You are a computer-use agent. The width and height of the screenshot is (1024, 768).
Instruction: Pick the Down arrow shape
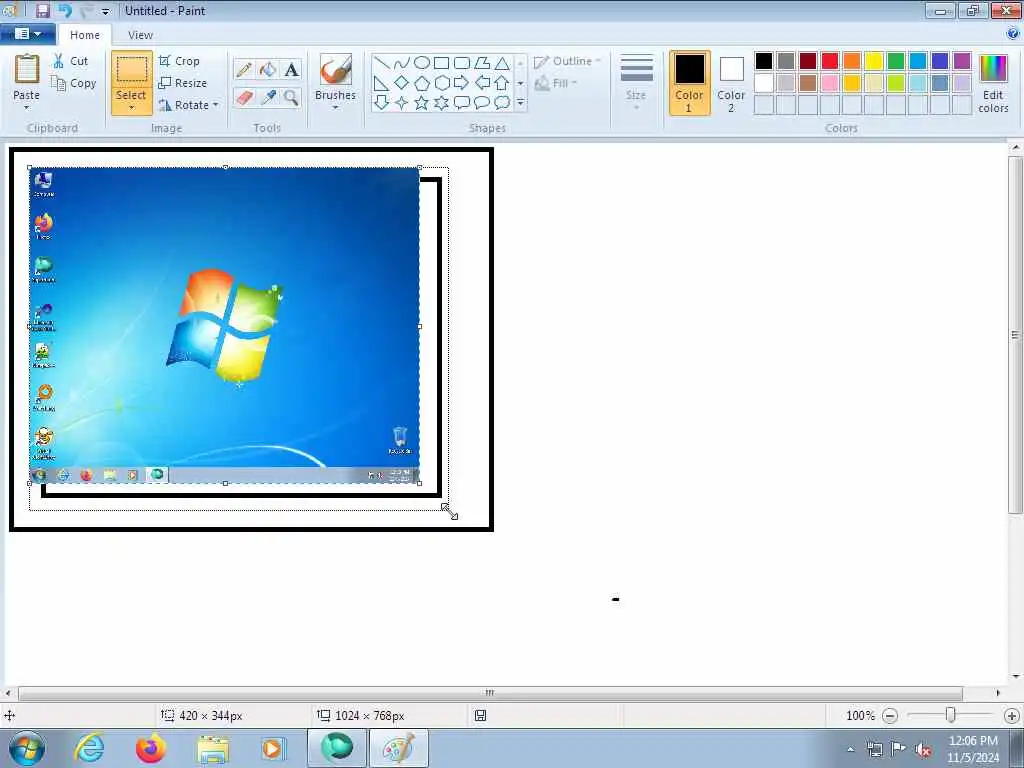pos(382,103)
